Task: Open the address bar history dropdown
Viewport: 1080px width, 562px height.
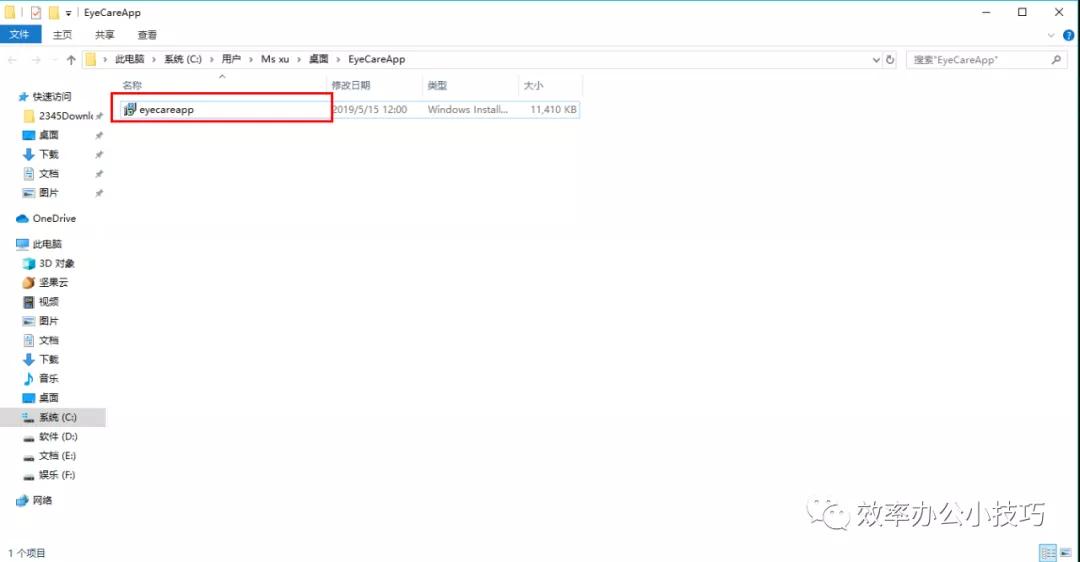Action: (x=876, y=60)
